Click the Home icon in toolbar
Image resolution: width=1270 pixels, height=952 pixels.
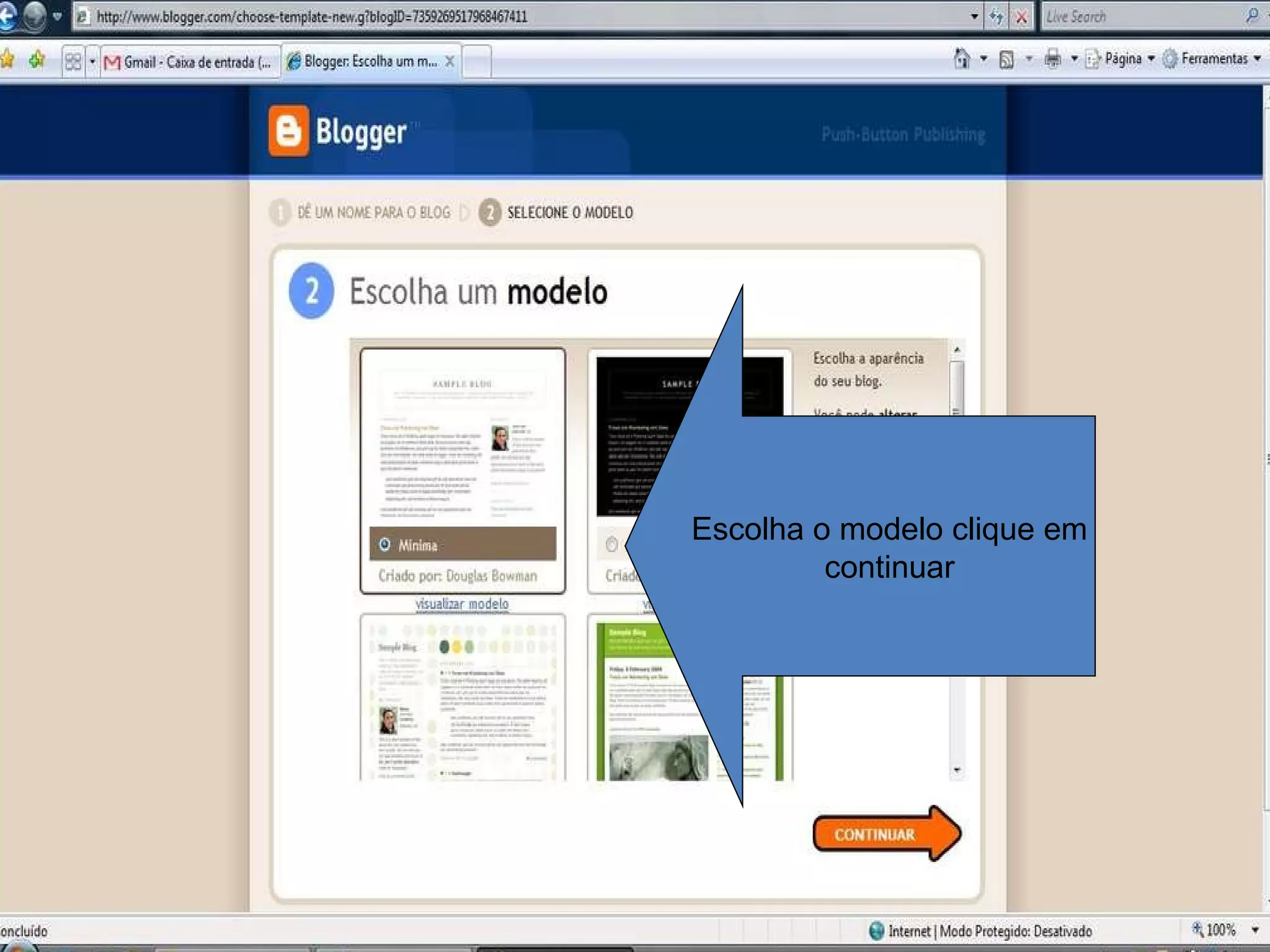tap(962, 59)
